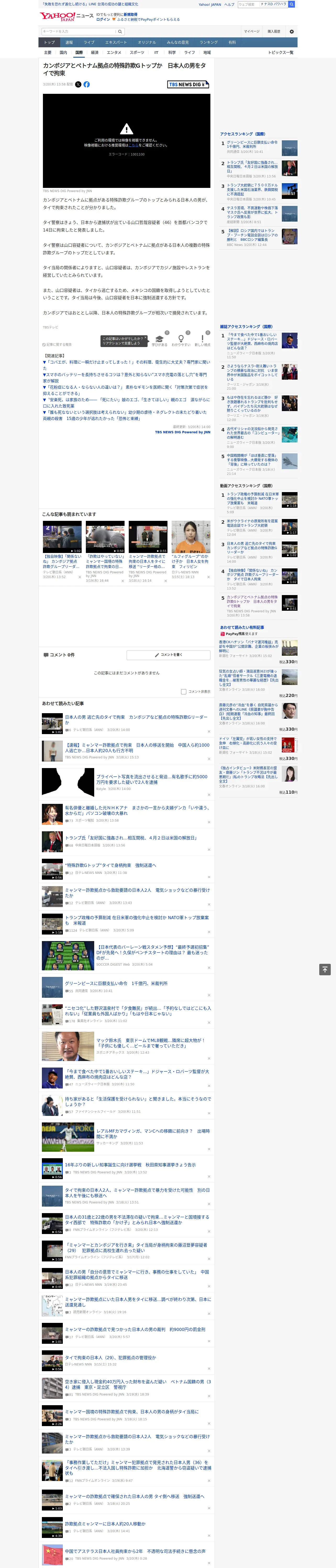
Task: Open the ライブ navigation tab
Action: click(x=89, y=43)
